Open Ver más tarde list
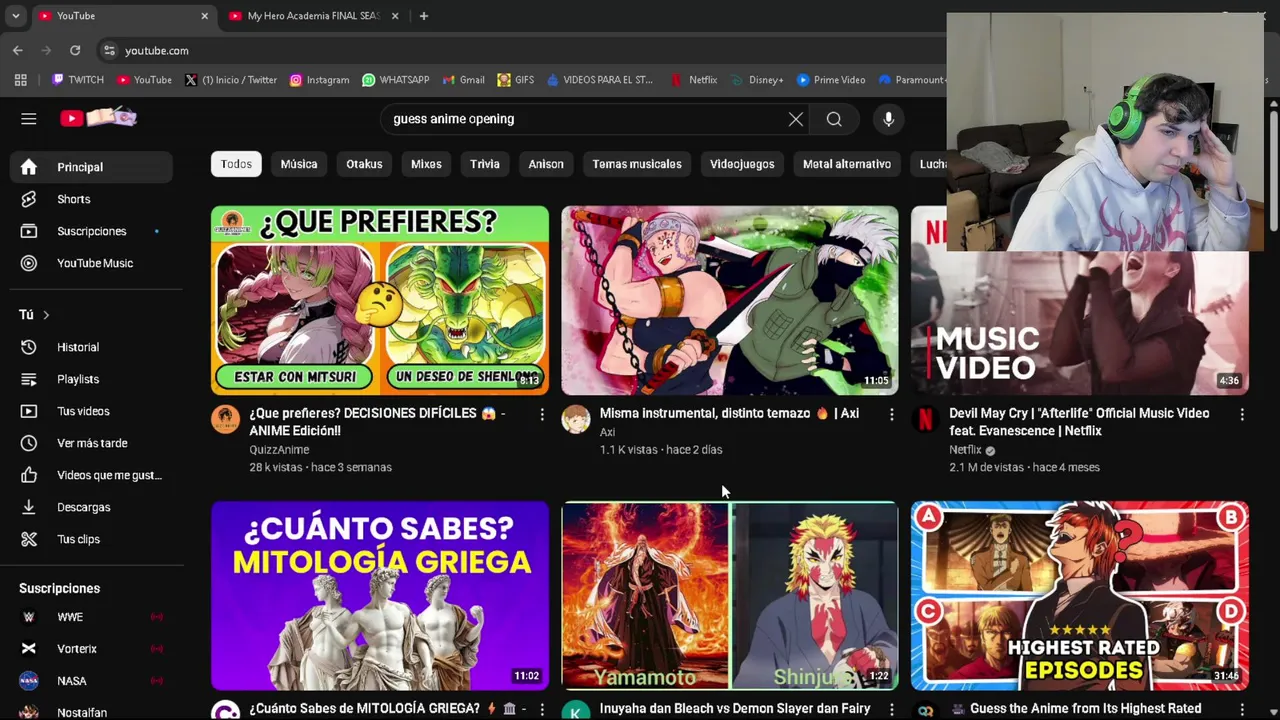Image resolution: width=1280 pixels, height=720 pixels. (x=91, y=443)
